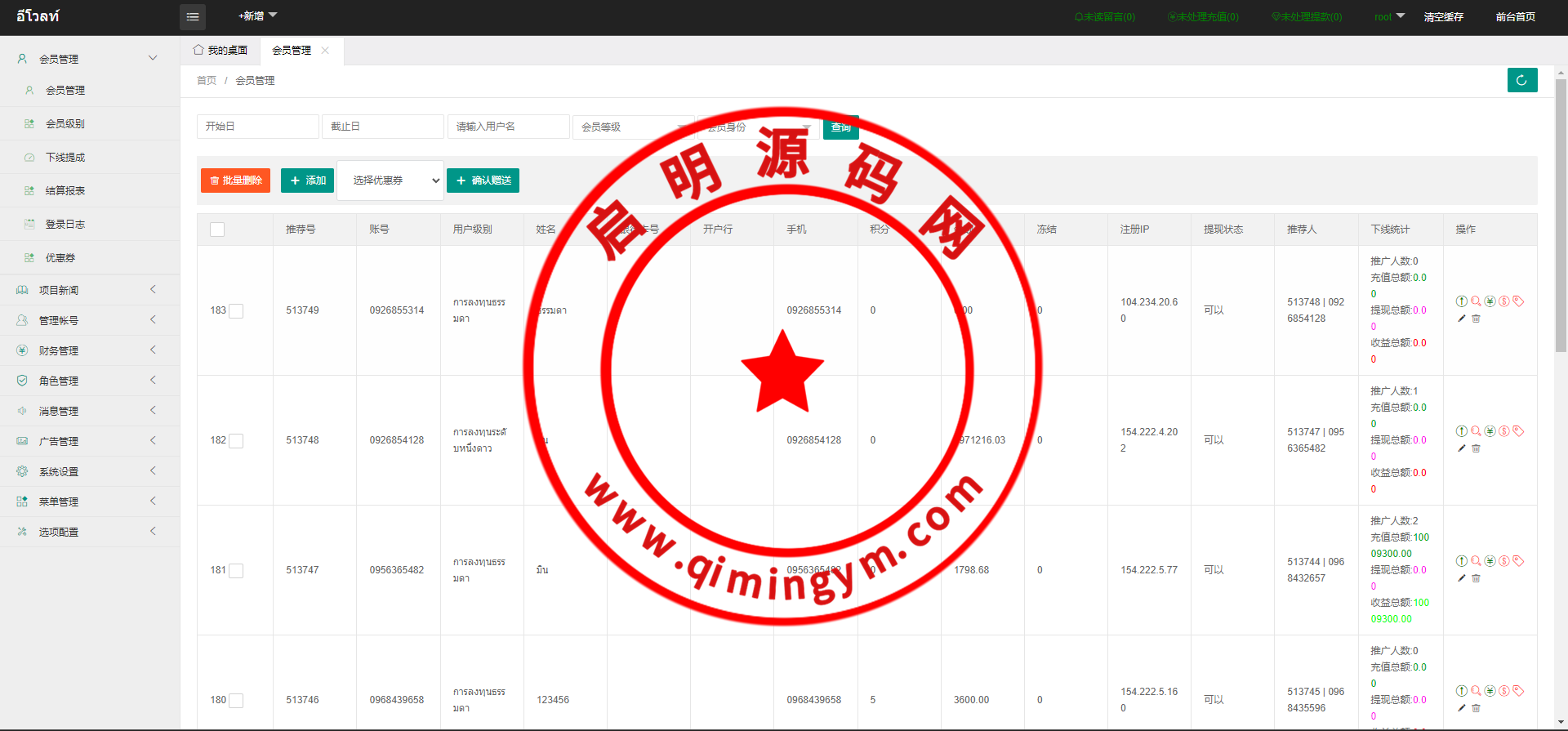Screen dimensions: 1568x731
Task: Switch to the 我的桌面 tab
Action: (220, 51)
